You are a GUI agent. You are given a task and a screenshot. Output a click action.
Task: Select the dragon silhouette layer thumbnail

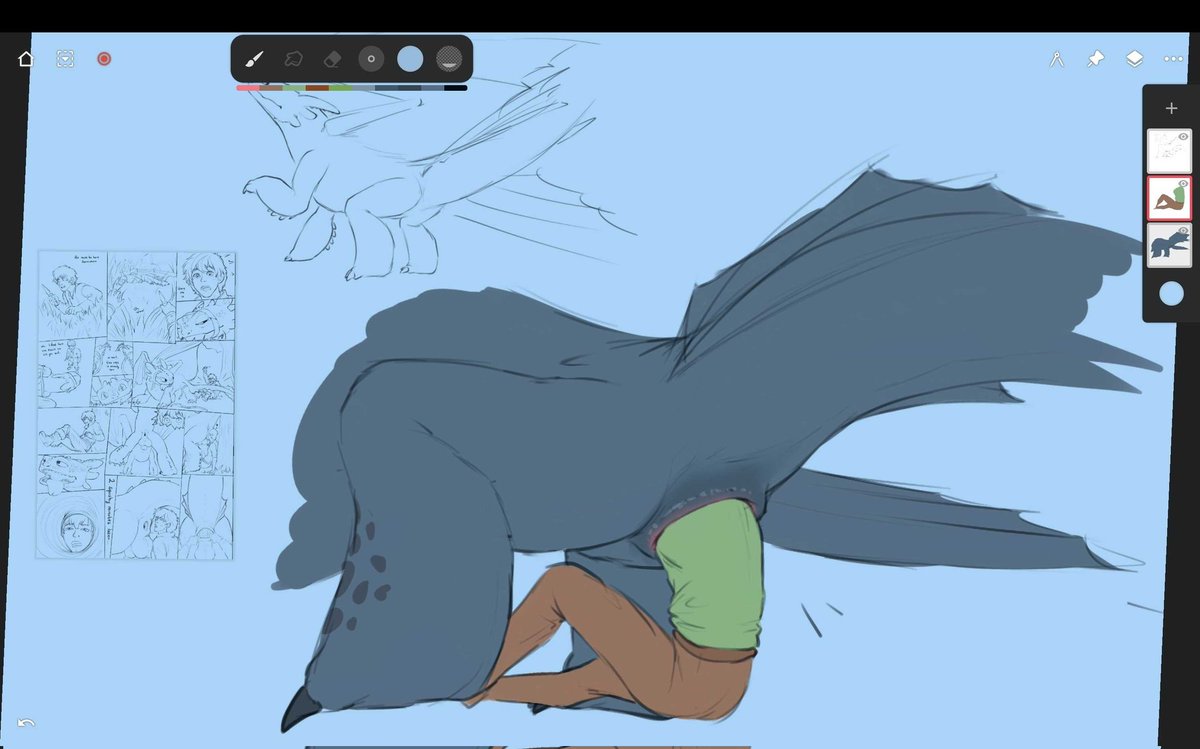click(x=1169, y=245)
